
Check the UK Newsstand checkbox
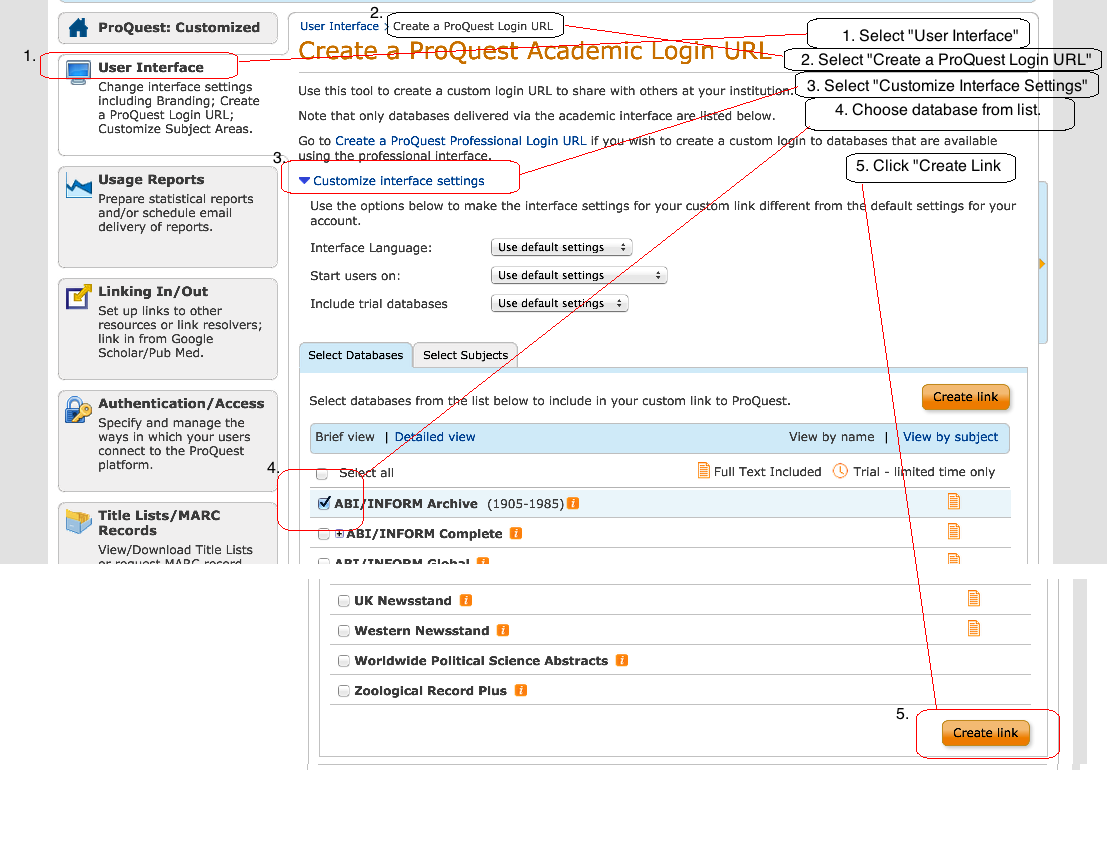(x=344, y=601)
